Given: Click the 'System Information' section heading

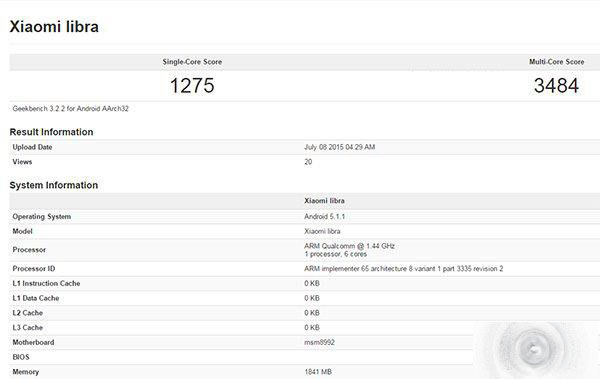Looking at the screenshot, I should [x=54, y=185].
